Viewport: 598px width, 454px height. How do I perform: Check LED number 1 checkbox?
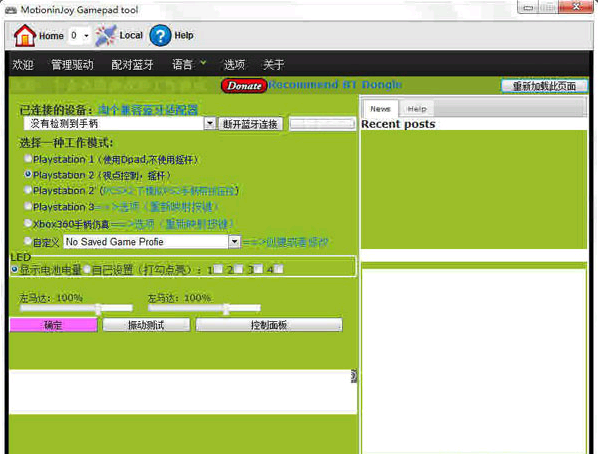point(218,269)
